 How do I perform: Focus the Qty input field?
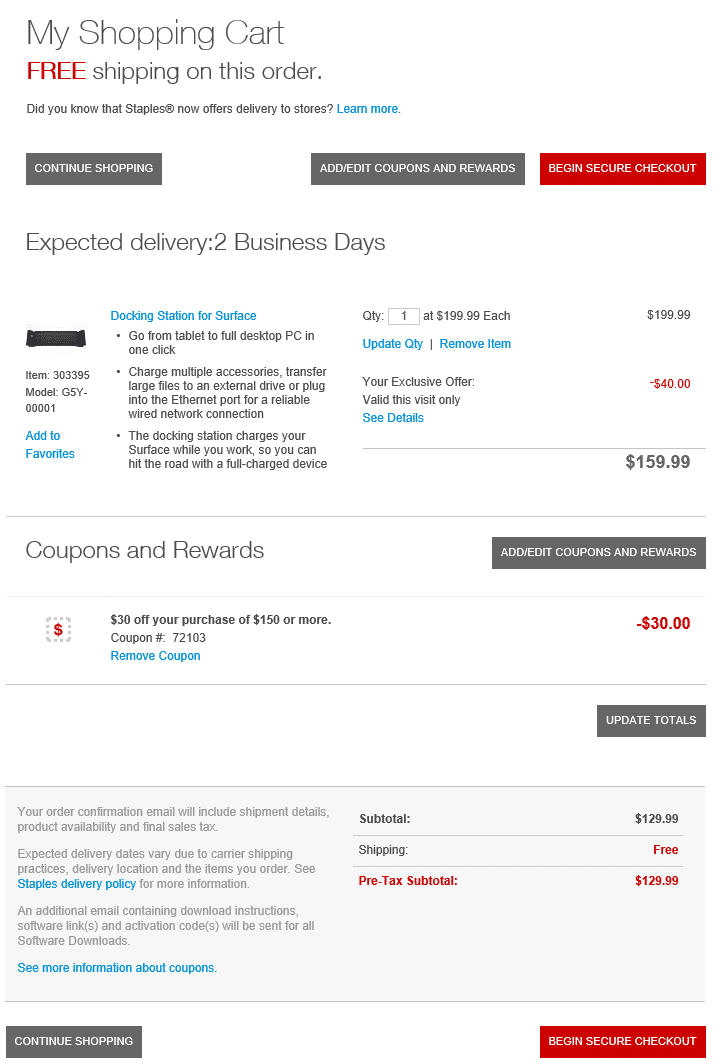point(403,316)
